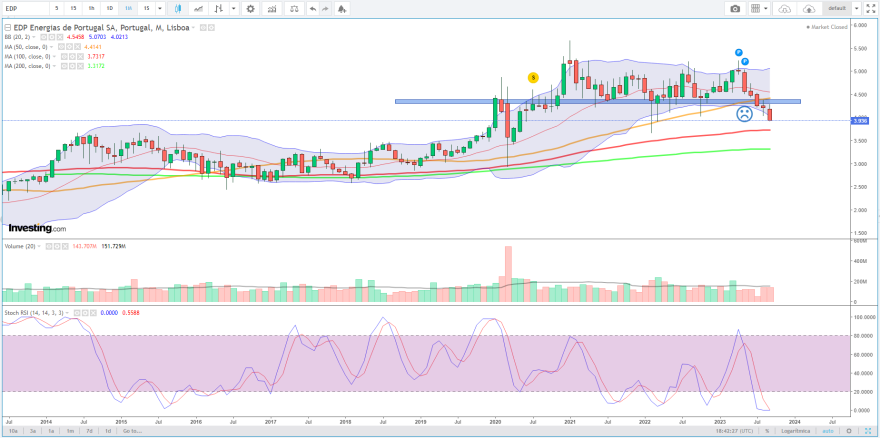The image size is (880, 438).
Task: Select the 1M monthly interval
Action: (129, 8)
